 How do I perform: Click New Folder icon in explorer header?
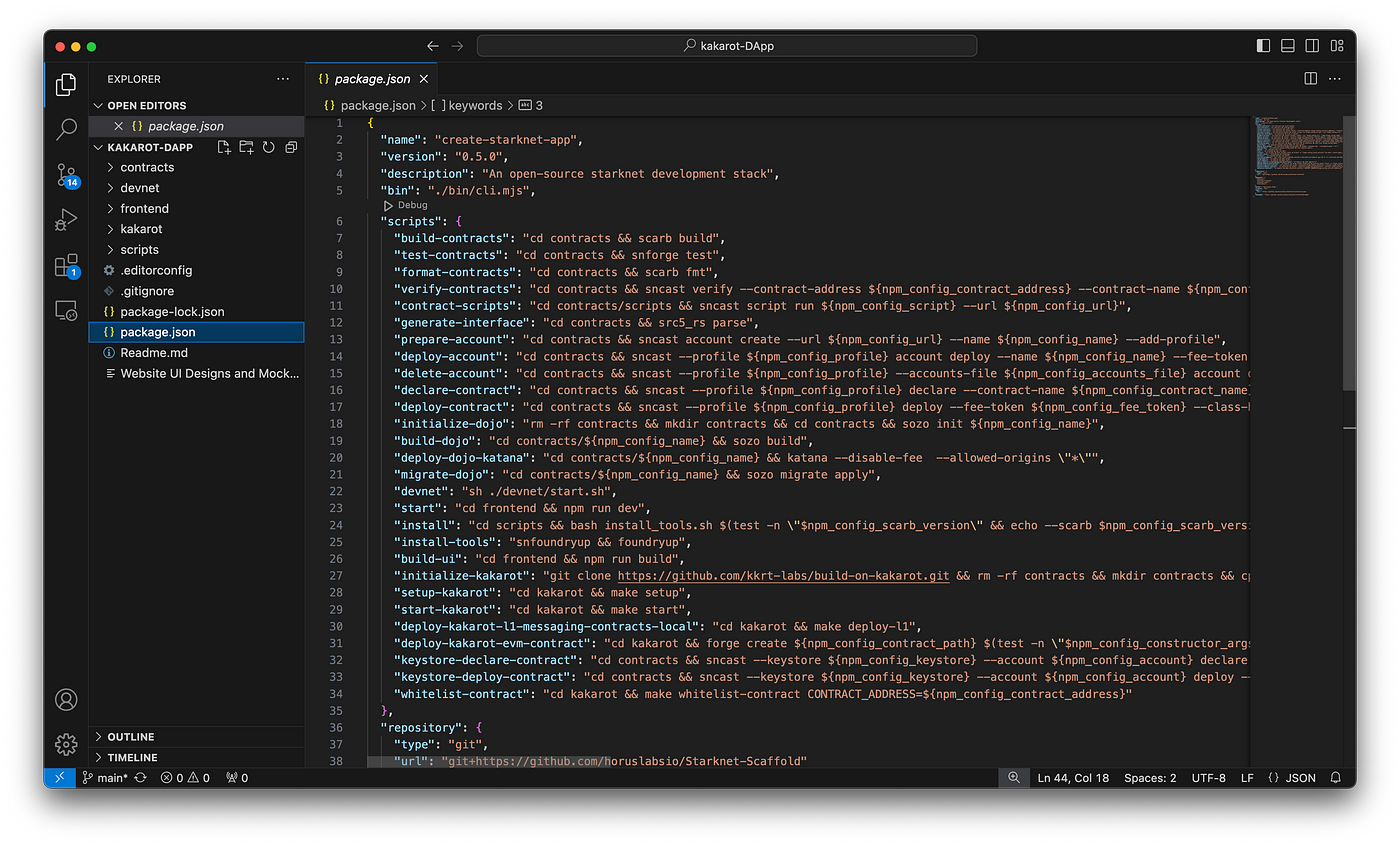point(246,147)
